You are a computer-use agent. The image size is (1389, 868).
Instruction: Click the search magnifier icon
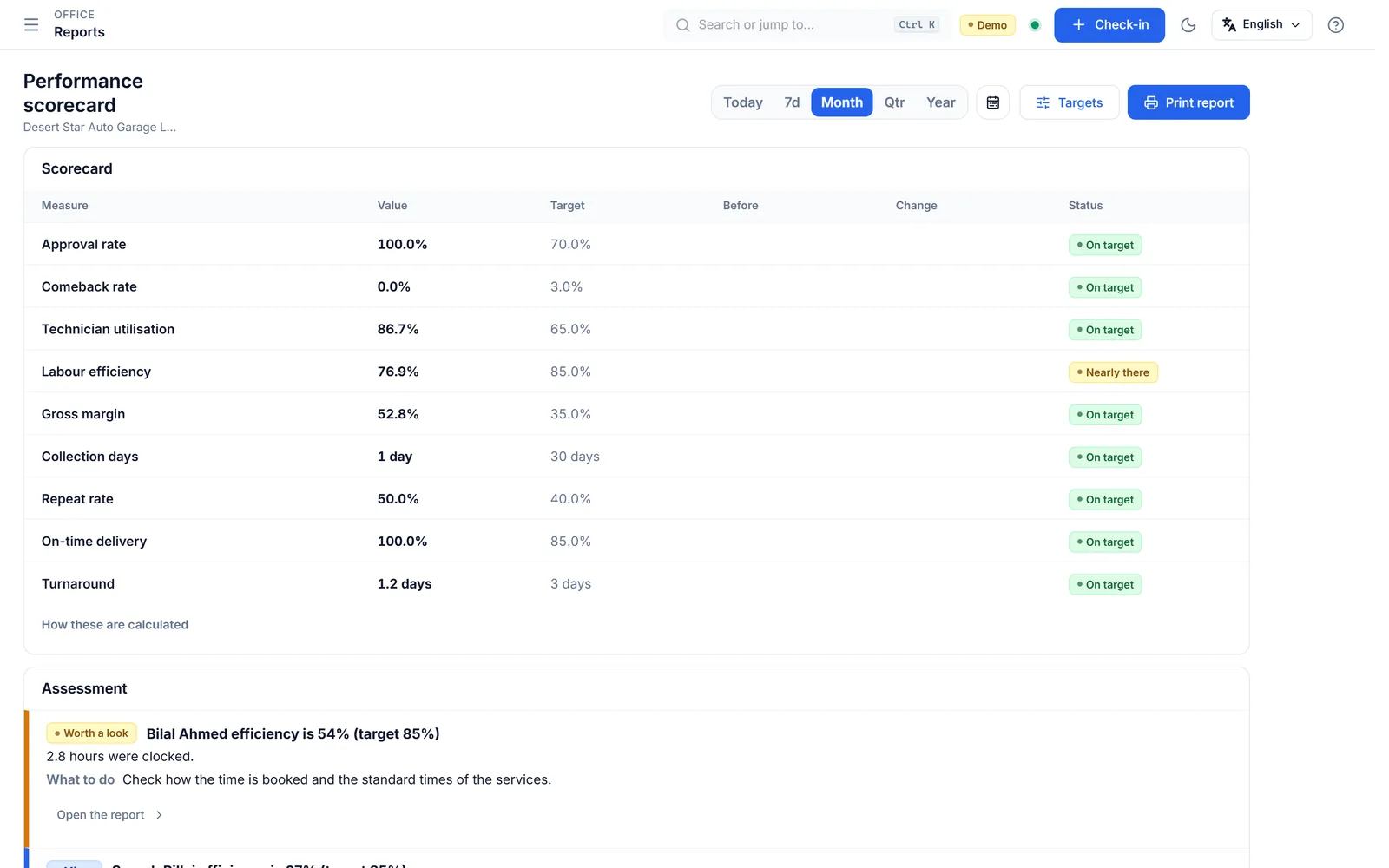point(682,25)
